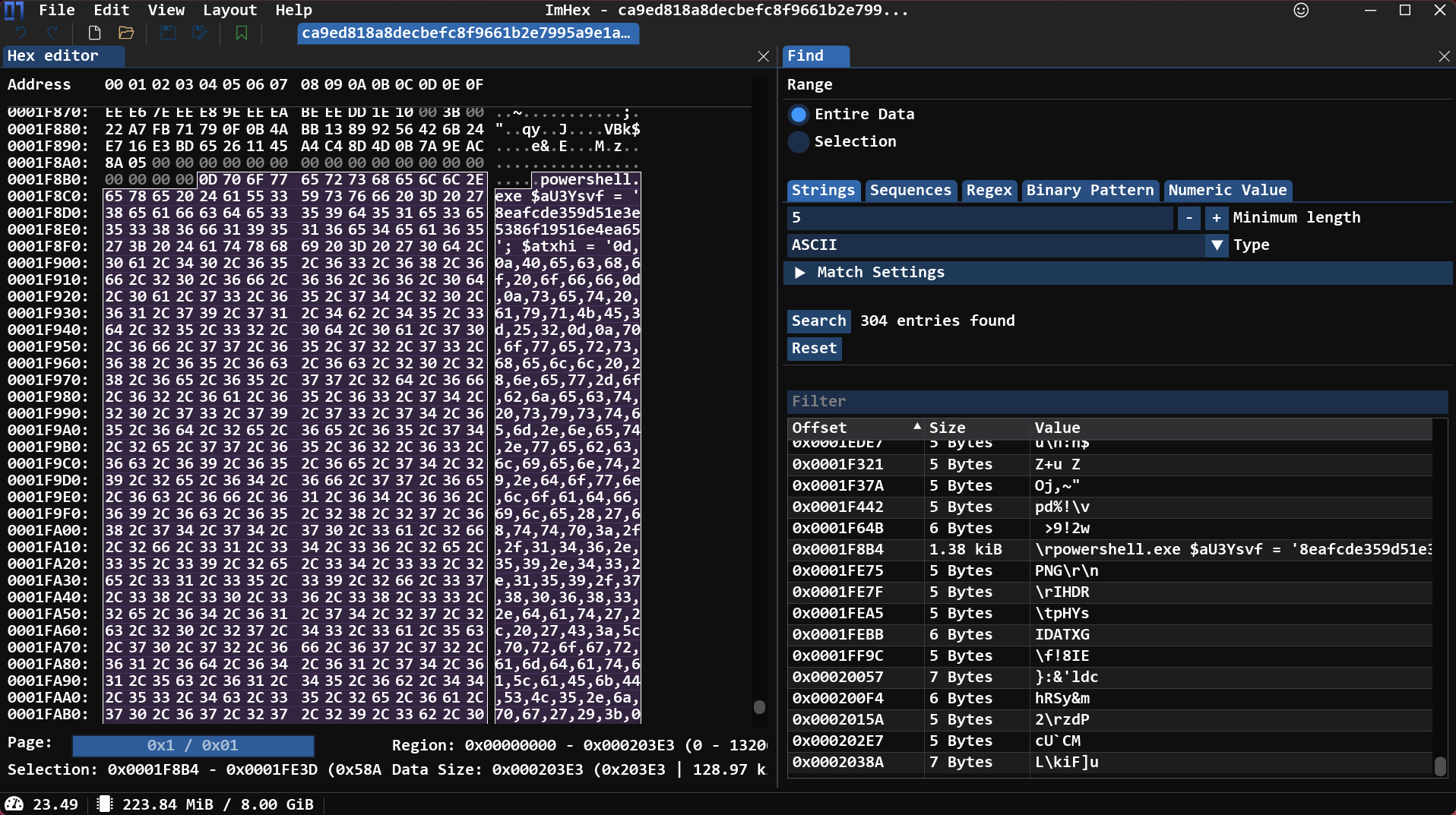Click the Save As icon

200,33
